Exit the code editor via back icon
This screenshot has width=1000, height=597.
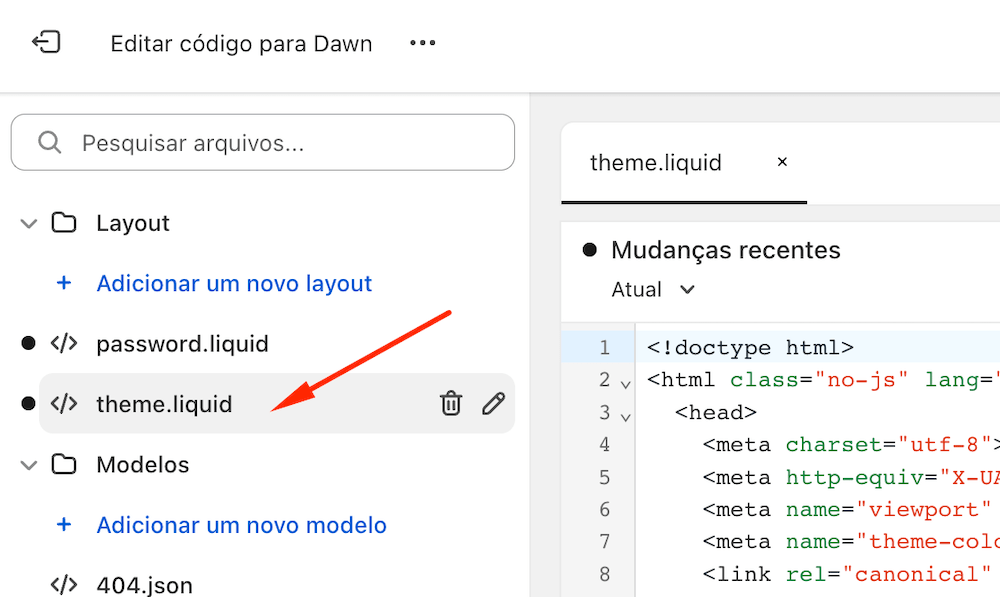[x=46, y=43]
